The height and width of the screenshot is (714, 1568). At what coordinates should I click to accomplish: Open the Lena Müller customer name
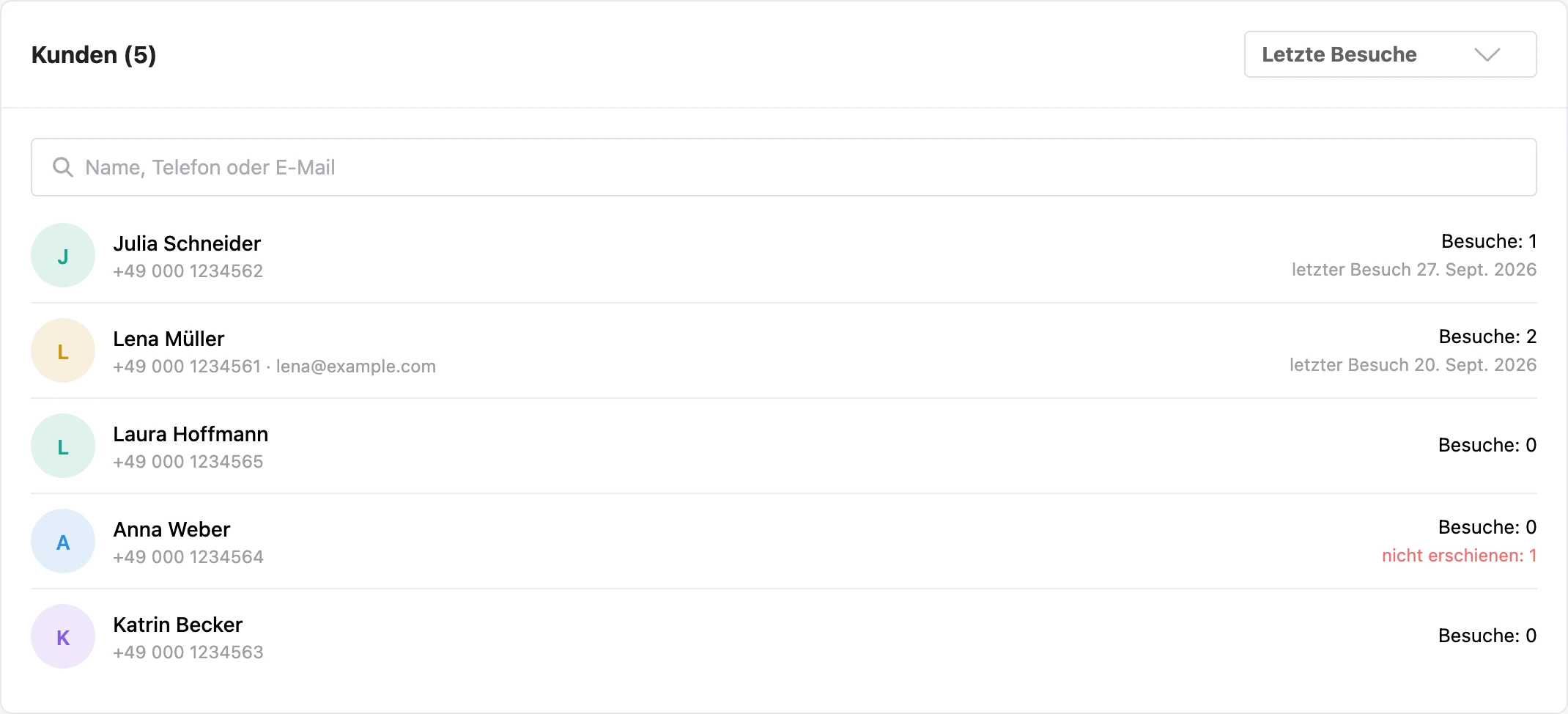pos(169,339)
